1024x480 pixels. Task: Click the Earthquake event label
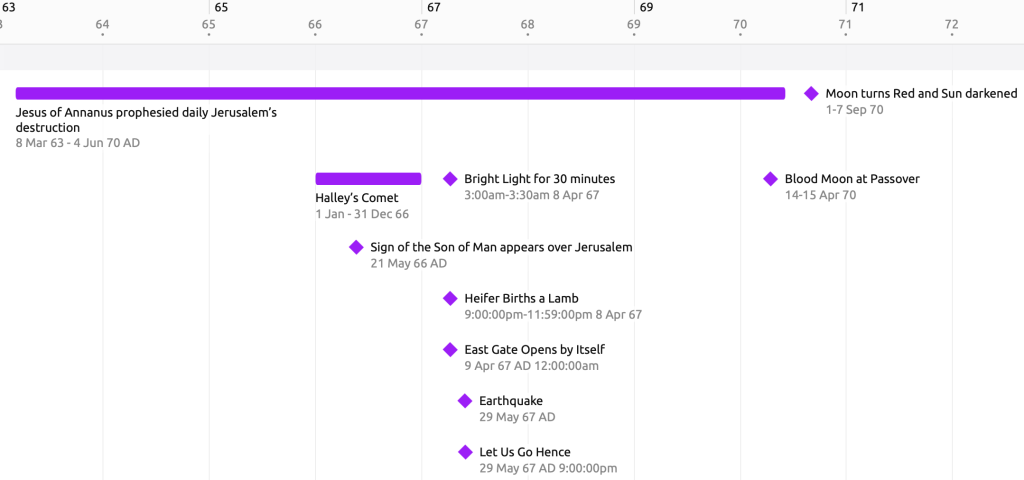coord(511,401)
